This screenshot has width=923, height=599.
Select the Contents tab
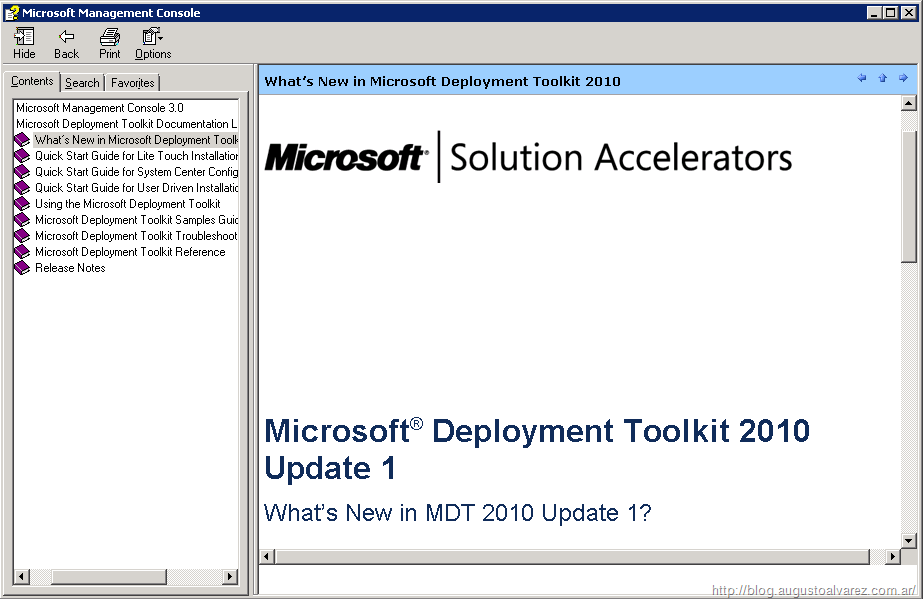tap(32, 82)
